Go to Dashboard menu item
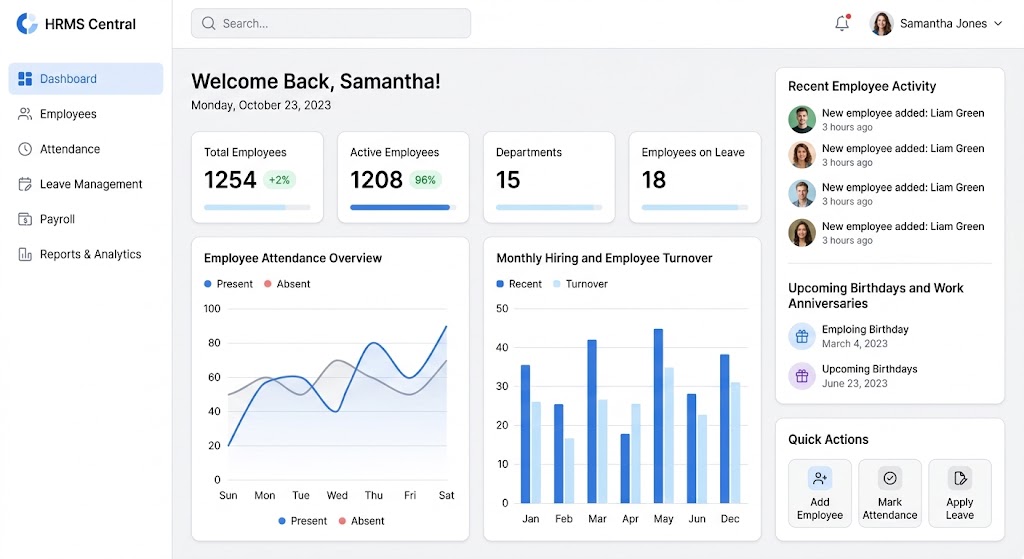Viewport: 1024px width, 559px height. pos(86,78)
